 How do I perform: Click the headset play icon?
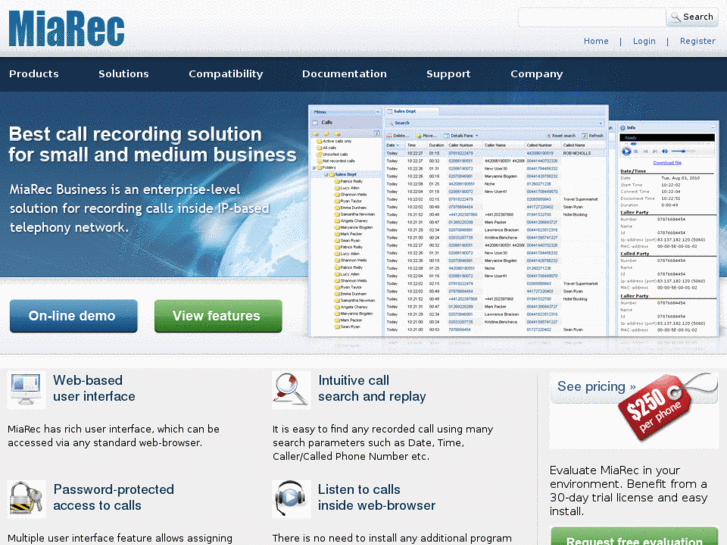(x=291, y=499)
